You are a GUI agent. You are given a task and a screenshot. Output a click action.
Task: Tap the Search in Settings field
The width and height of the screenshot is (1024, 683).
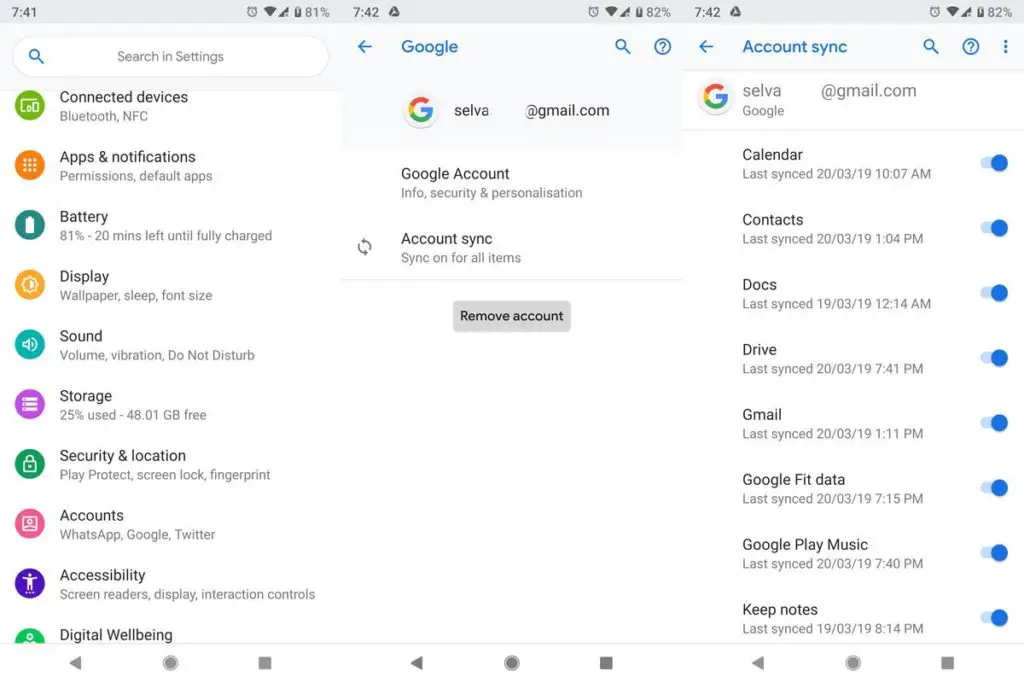170,57
